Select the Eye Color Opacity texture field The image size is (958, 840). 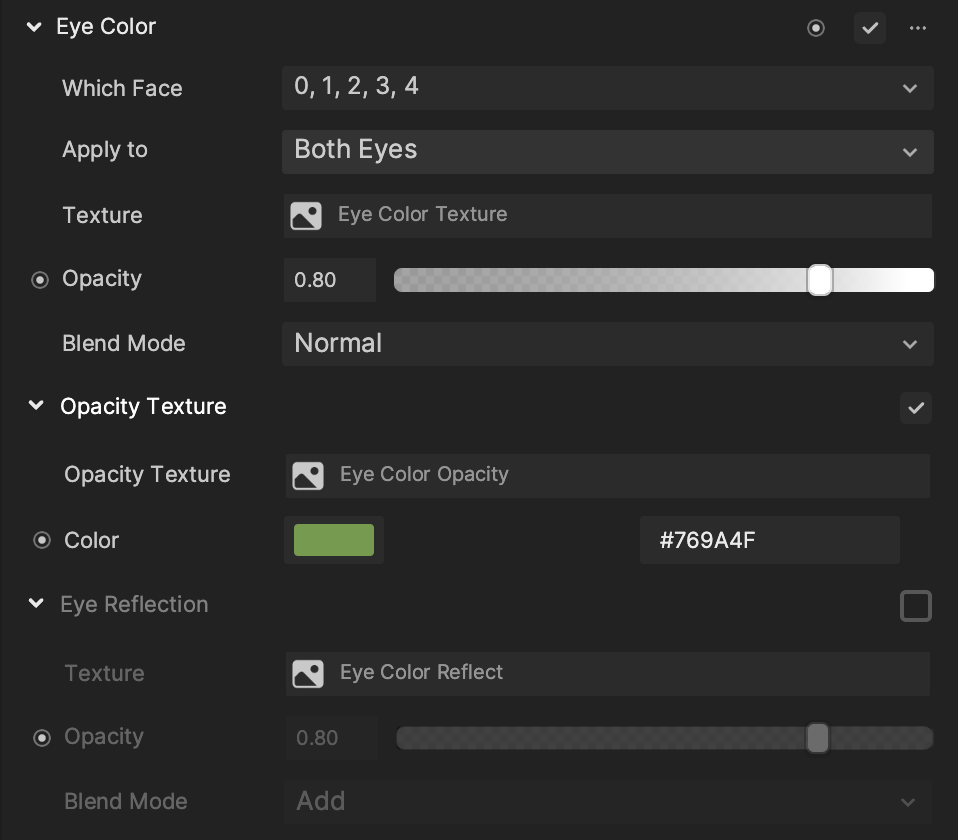(608, 476)
